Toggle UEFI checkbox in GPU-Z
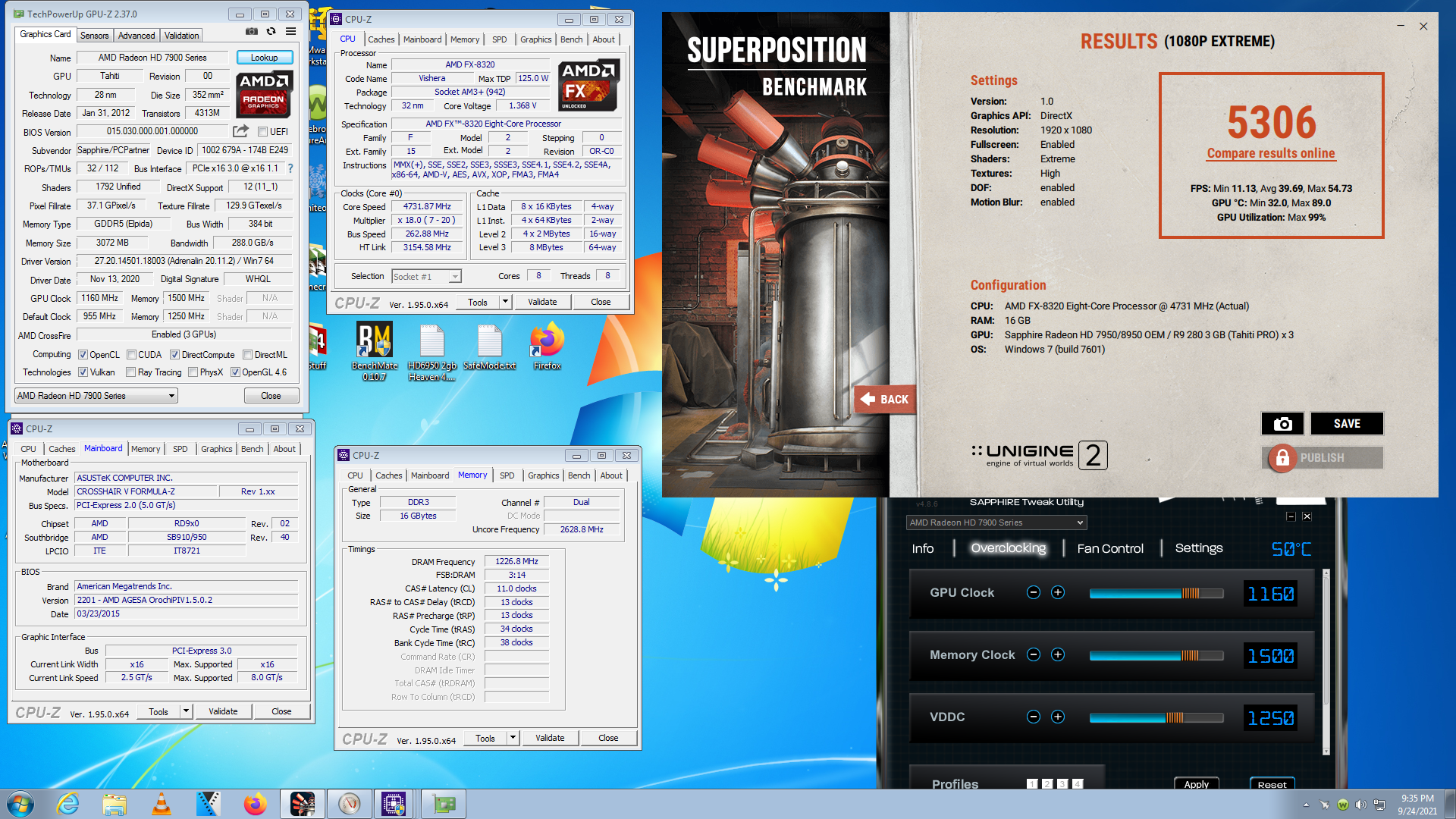The width and height of the screenshot is (1456, 819). 262,132
